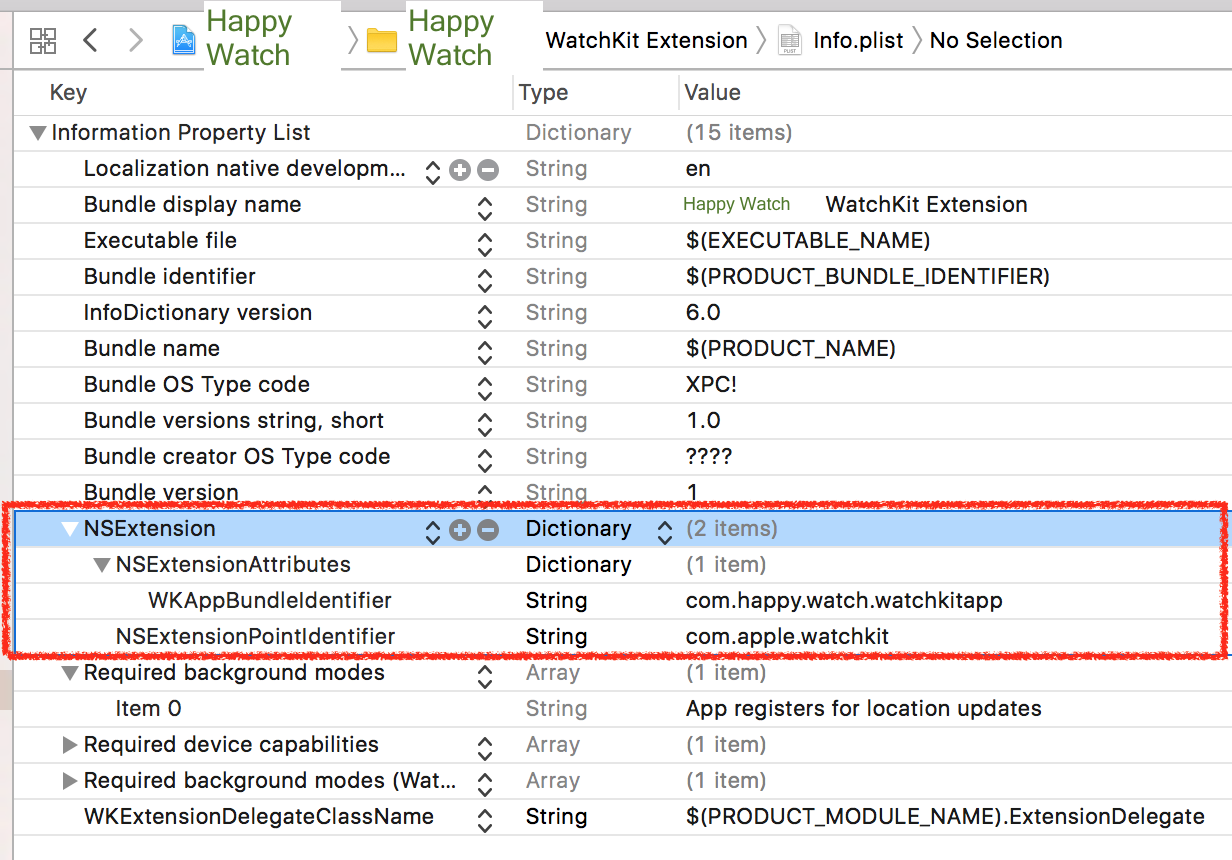Add row next to Localization native development
Screen dimensions: 1232x860
click(460, 169)
